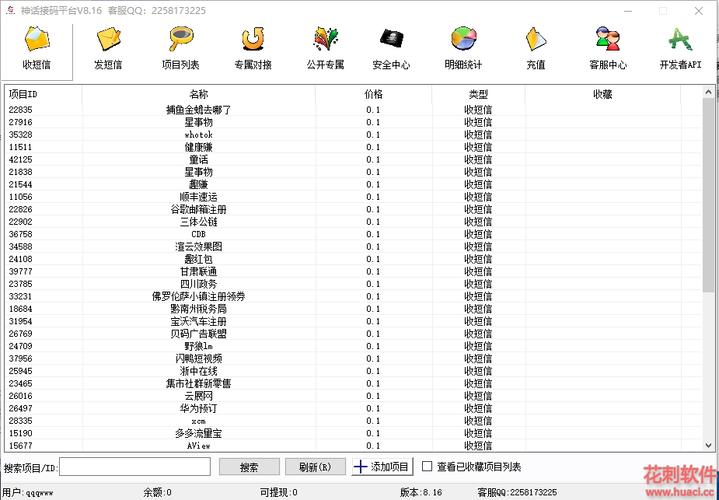
Task: Open the 明细统计 pie chart icon
Action: tap(464, 38)
